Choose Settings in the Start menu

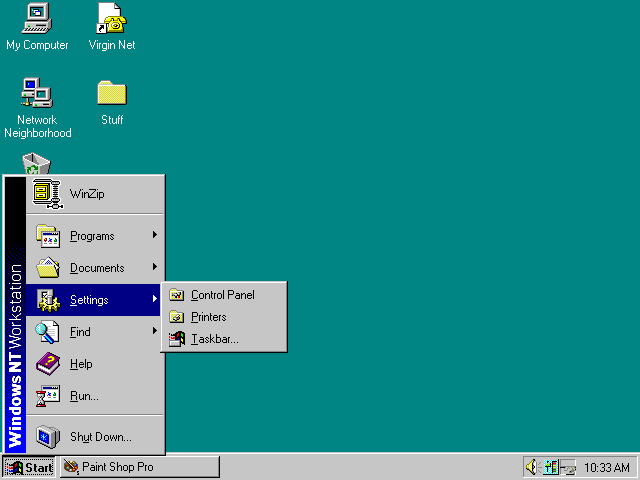95,300
